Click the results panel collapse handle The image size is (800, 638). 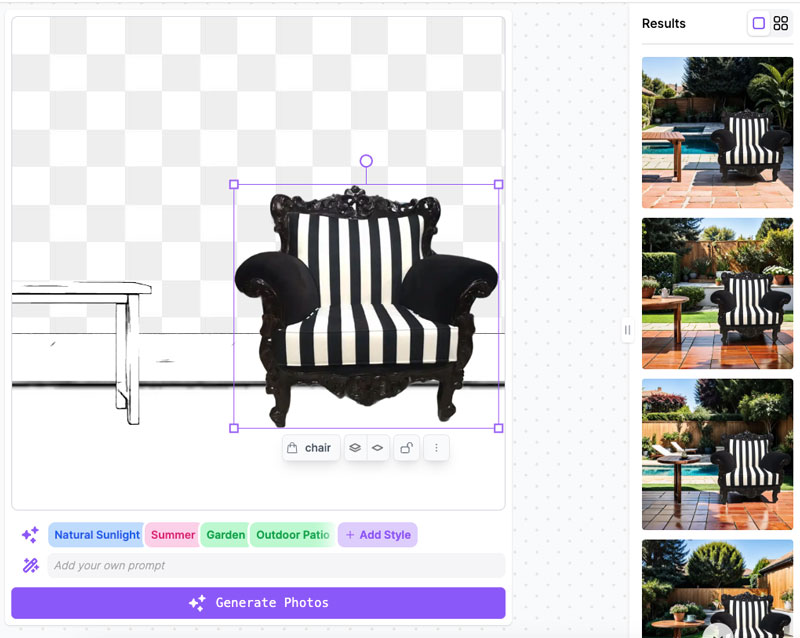click(x=628, y=330)
